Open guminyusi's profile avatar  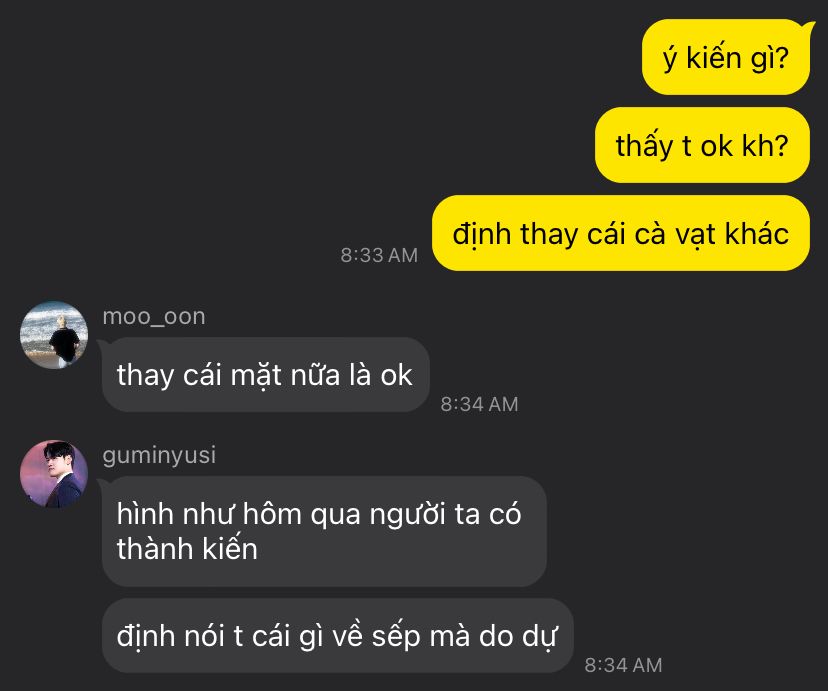pyautogui.click(x=54, y=474)
